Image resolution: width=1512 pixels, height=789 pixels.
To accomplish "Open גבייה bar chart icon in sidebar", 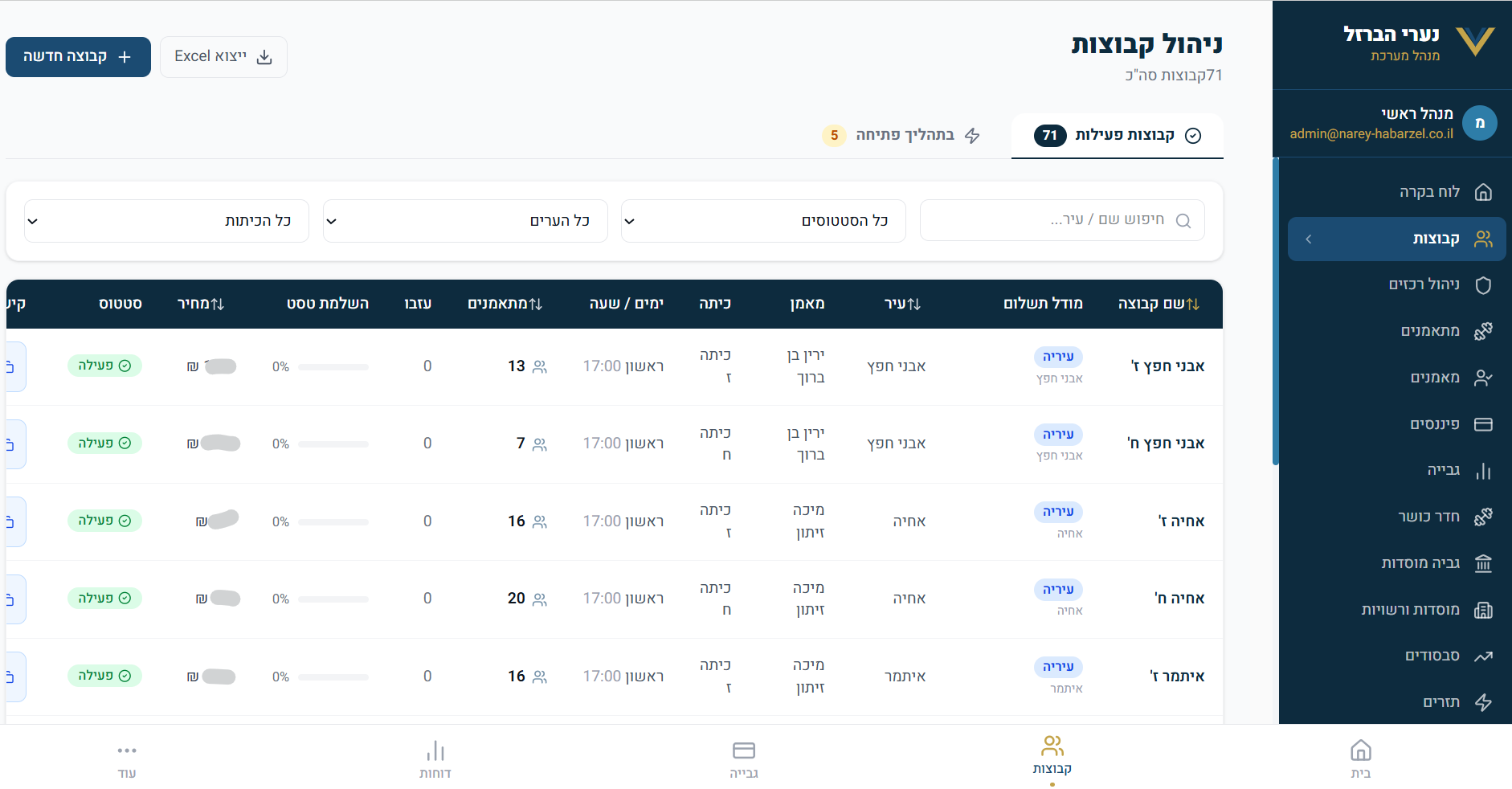I will tap(1483, 471).
